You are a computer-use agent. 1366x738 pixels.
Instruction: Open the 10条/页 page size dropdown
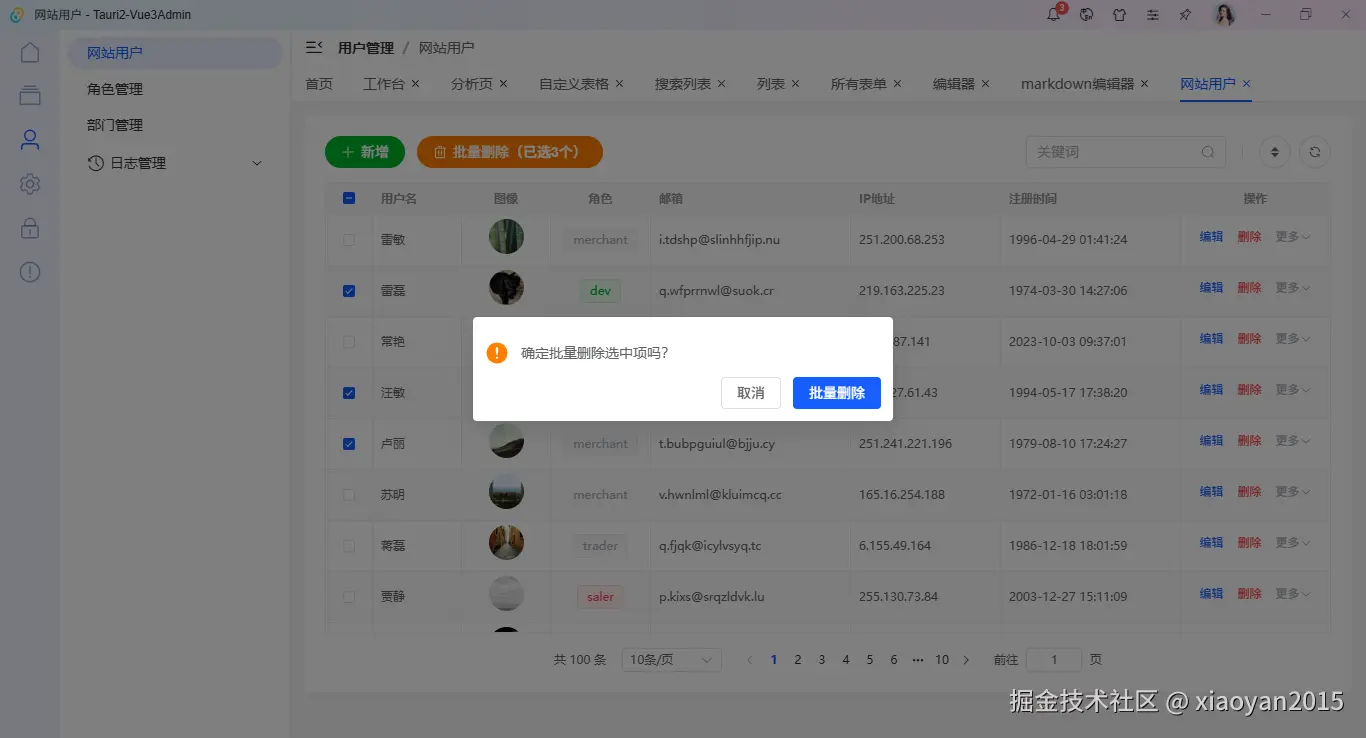pos(671,659)
